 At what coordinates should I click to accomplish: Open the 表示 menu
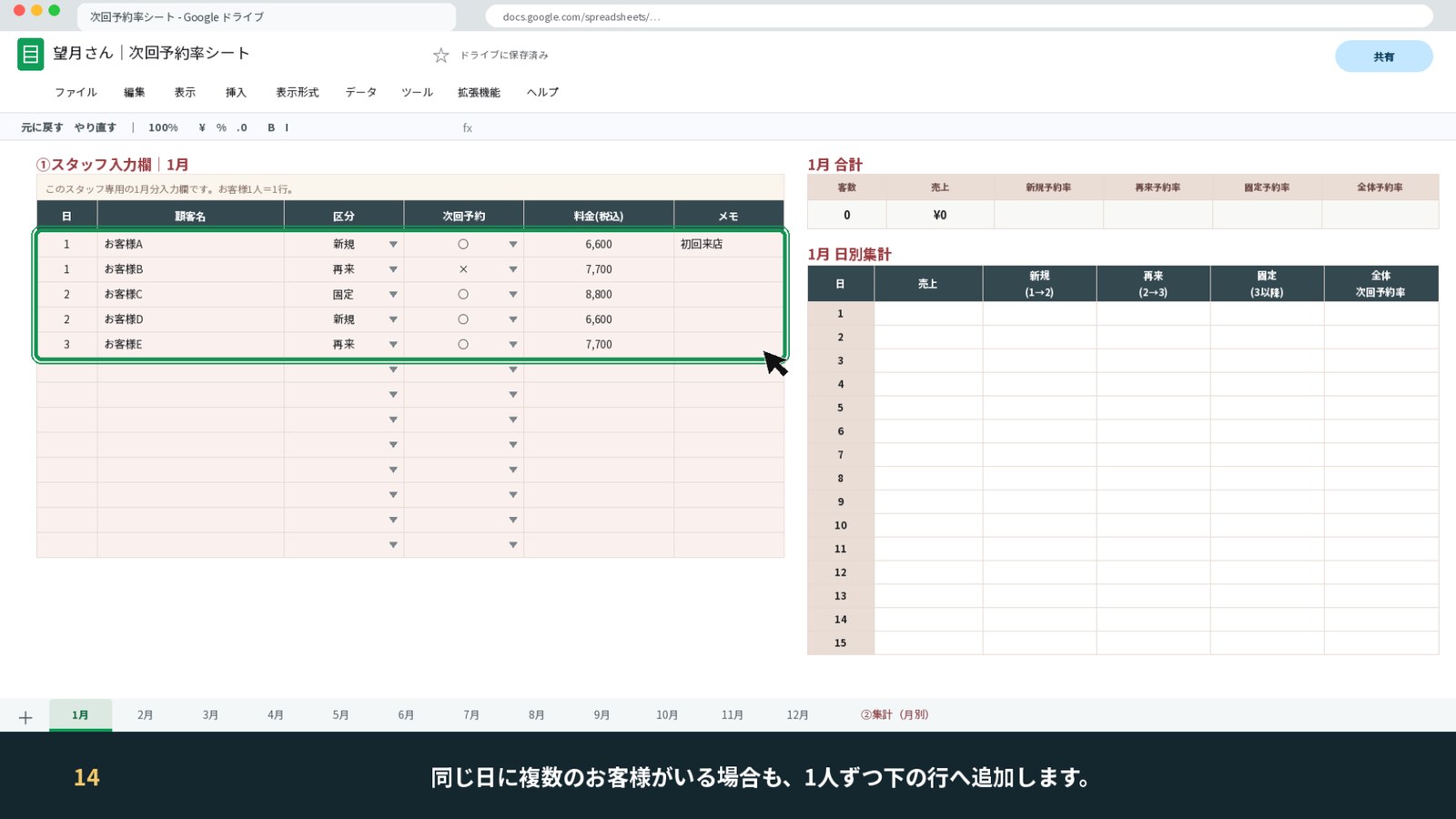coord(185,93)
